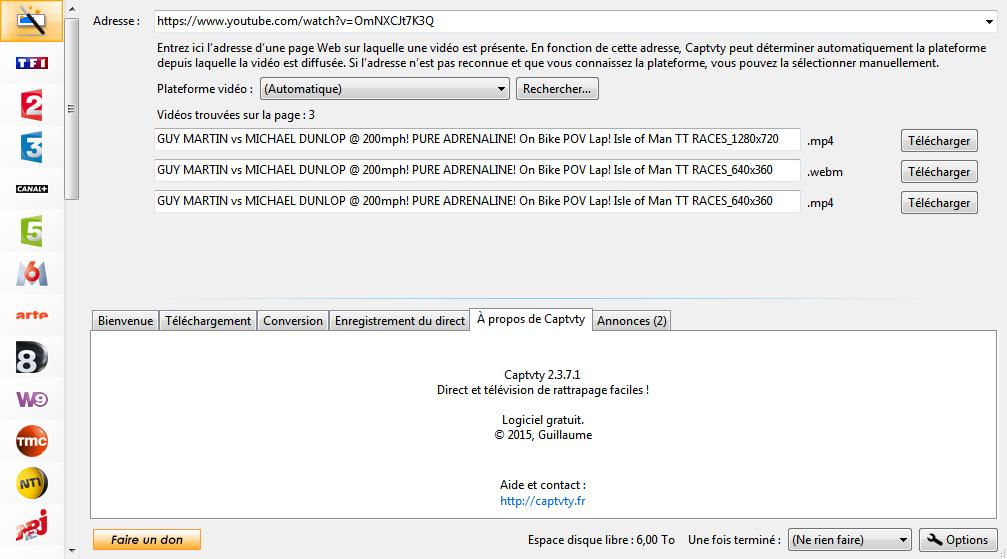The width and height of the screenshot is (1007, 559).
Task: Switch to the Bienvenue tab
Action: 125,321
